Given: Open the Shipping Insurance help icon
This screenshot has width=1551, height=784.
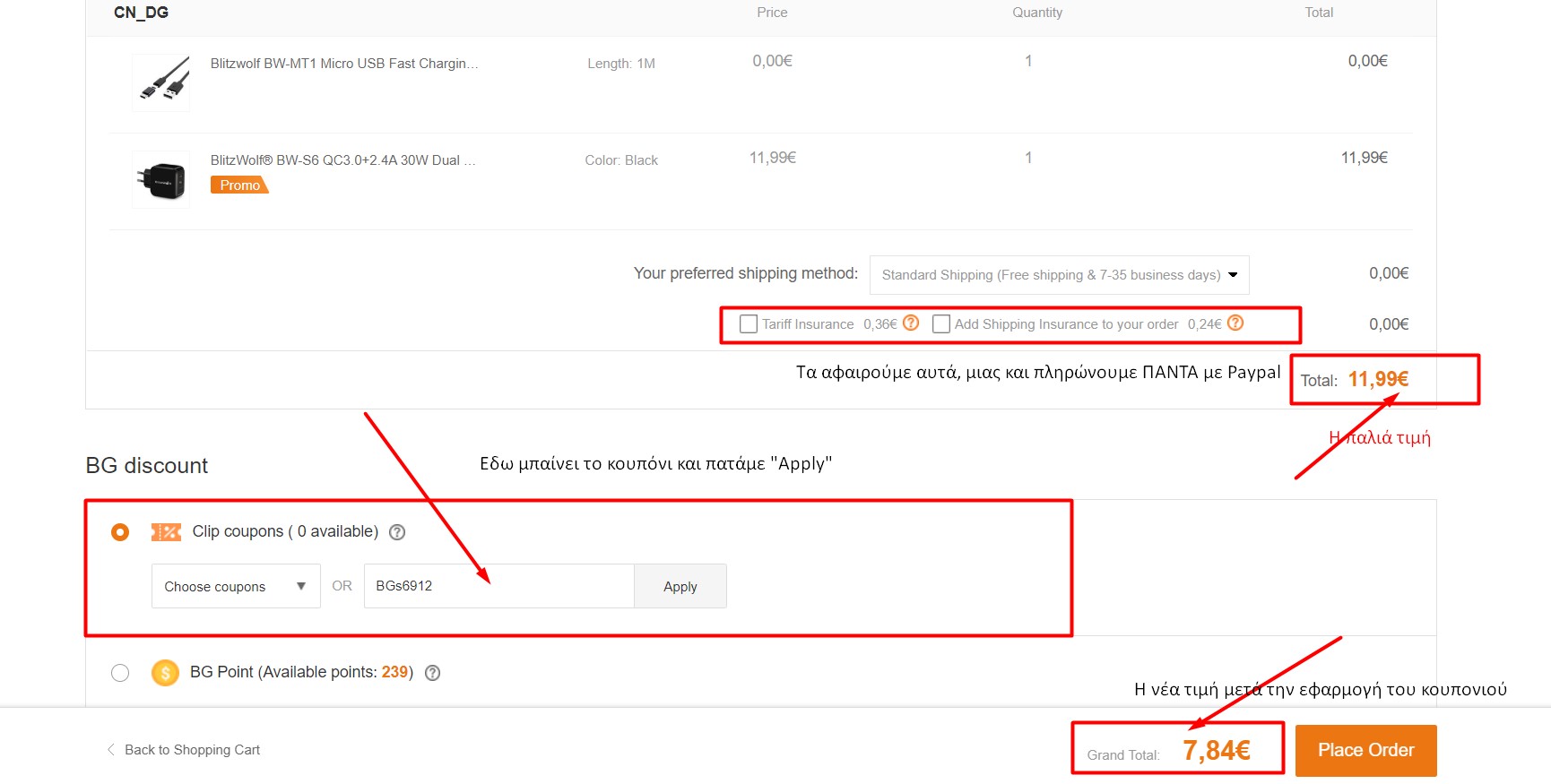Looking at the screenshot, I should 1235,323.
